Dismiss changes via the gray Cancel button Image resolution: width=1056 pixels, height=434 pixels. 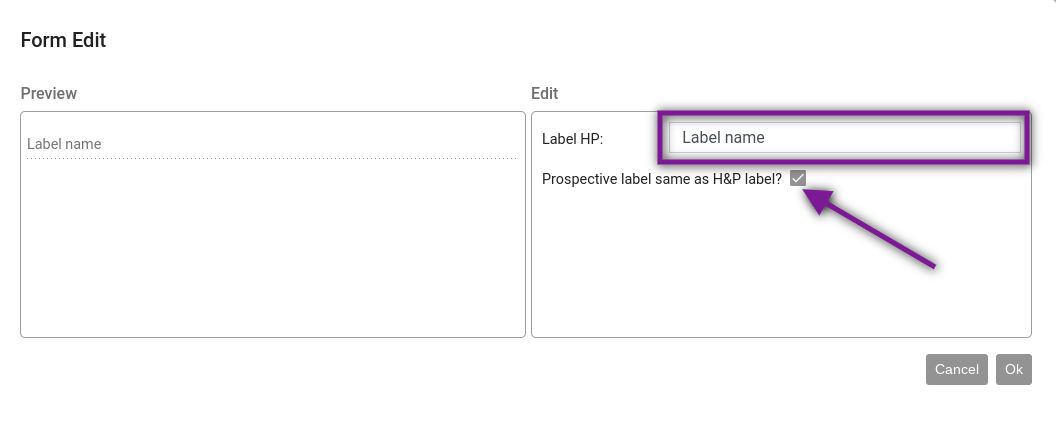[x=956, y=369]
